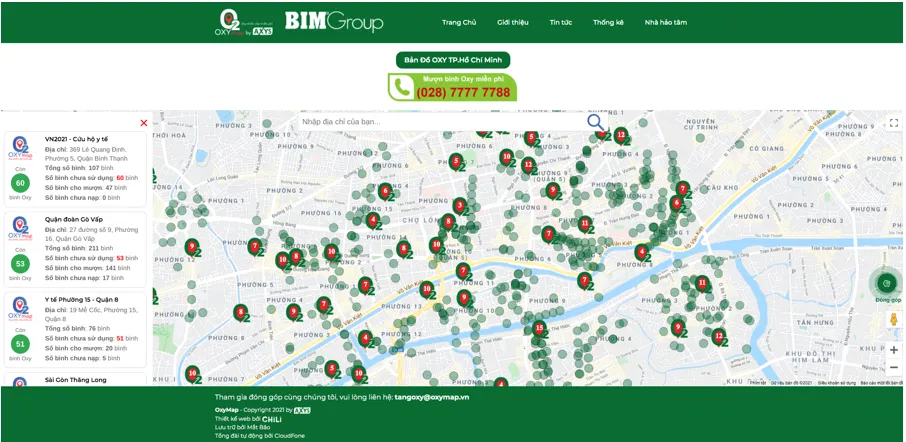Zoom in the map with plus button
Image resolution: width=906 pixels, height=442 pixels.
click(x=893, y=350)
